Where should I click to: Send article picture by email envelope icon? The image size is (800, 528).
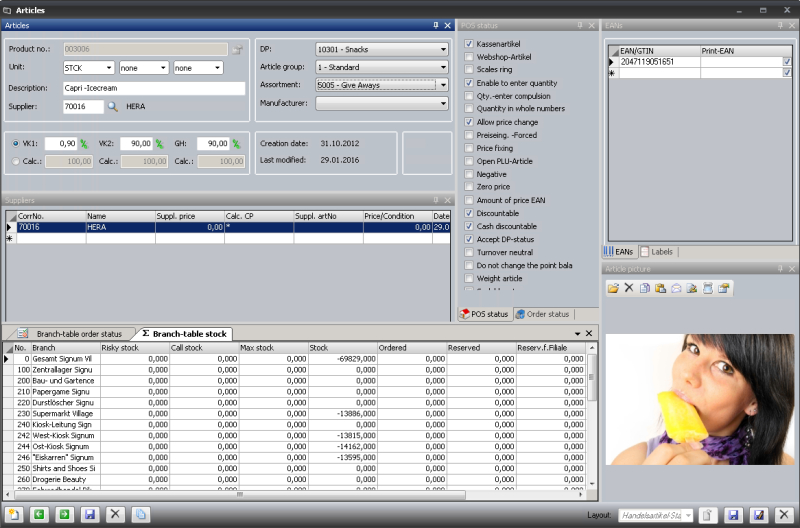(676, 288)
